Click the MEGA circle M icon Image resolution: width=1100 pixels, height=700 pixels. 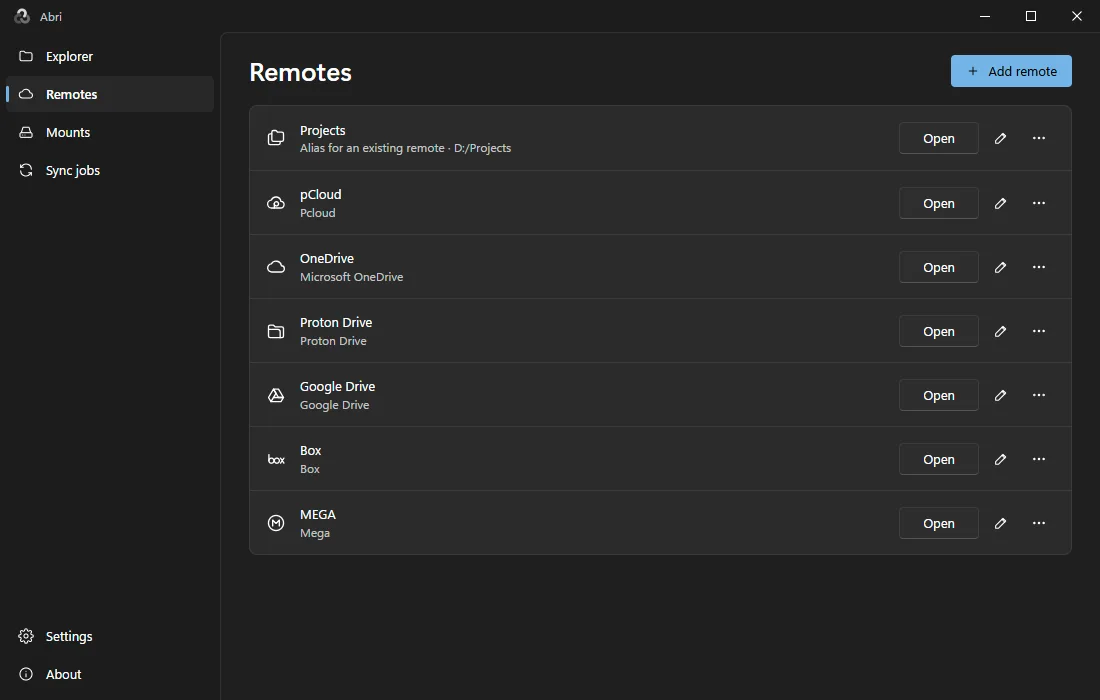pyautogui.click(x=276, y=523)
